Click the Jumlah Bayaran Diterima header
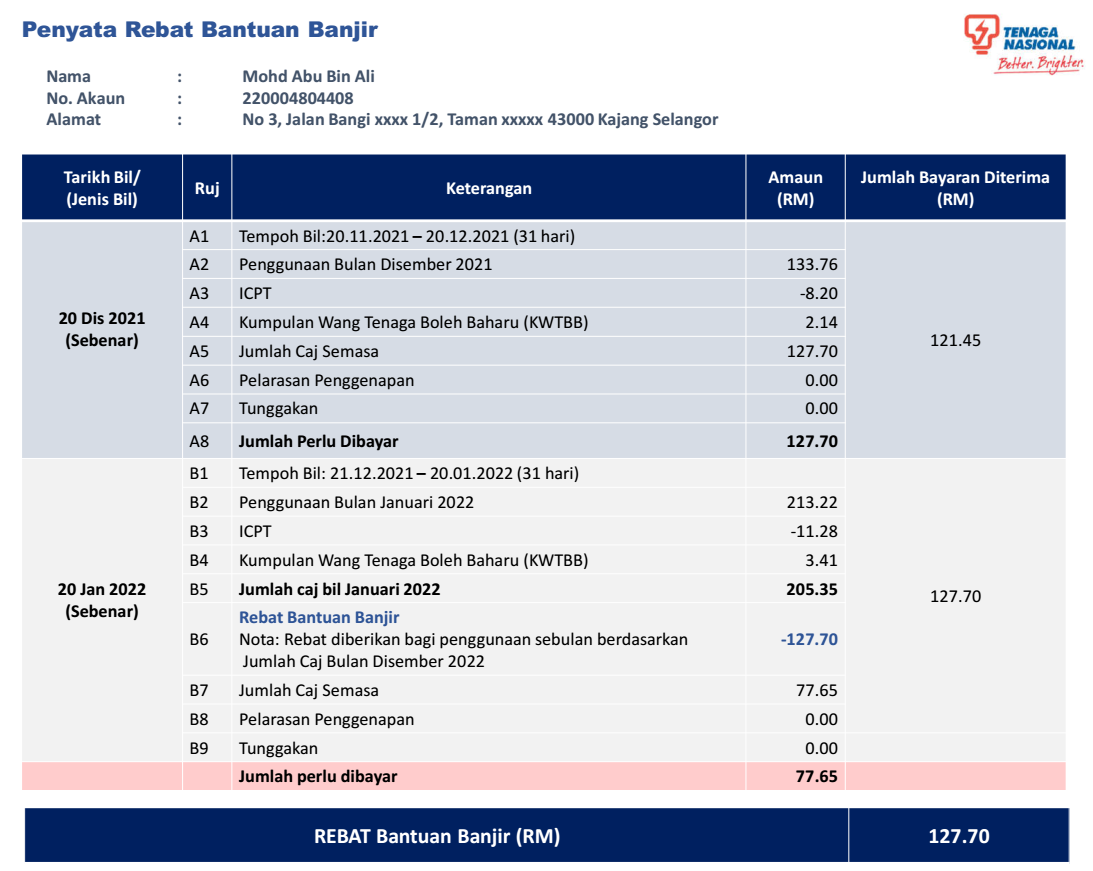The image size is (1093, 871). click(955, 188)
